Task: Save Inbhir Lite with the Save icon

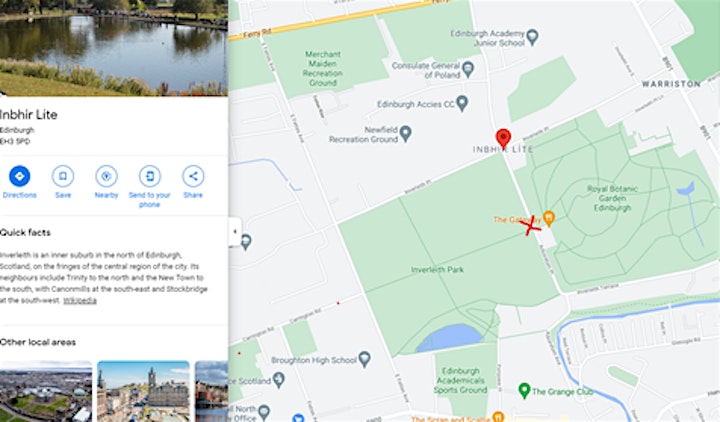Action: [63, 176]
